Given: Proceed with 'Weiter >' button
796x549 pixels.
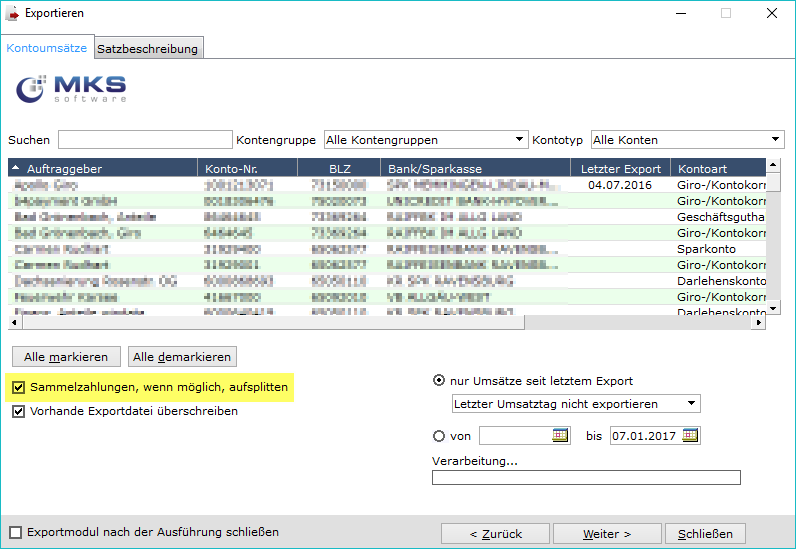Looking at the screenshot, I should pos(607,534).
